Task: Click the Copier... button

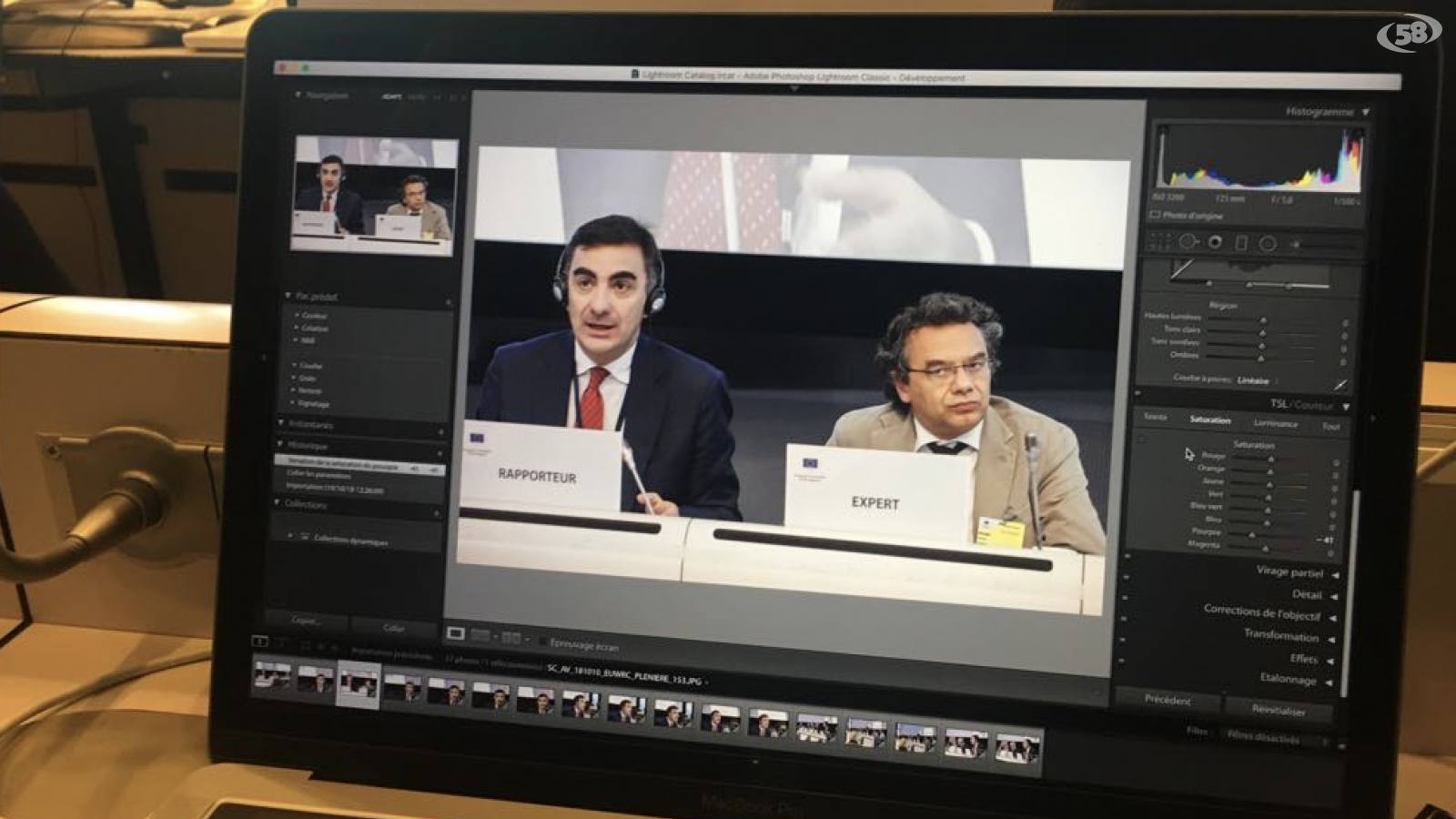Action: [306, 621]
